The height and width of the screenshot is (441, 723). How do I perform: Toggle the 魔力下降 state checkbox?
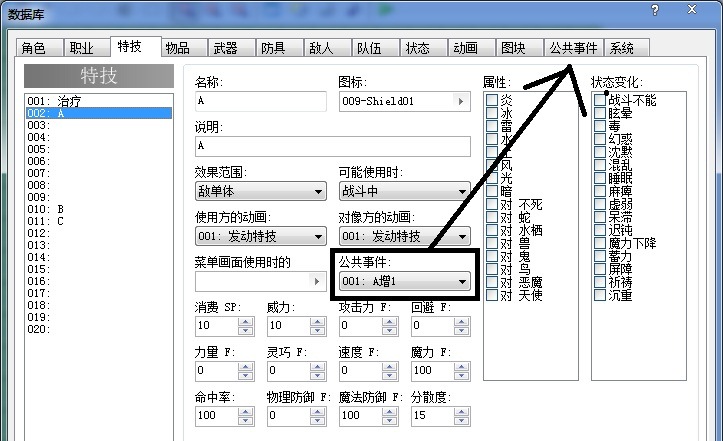[600, 243]
